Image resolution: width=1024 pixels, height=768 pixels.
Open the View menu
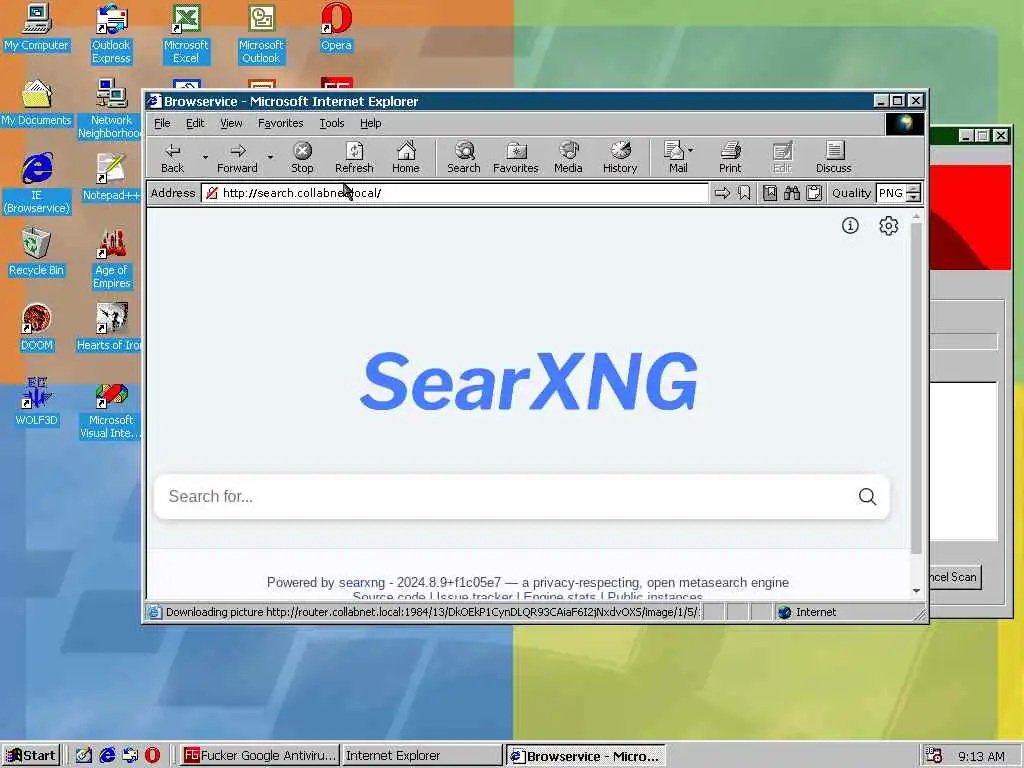pos(231,123)
